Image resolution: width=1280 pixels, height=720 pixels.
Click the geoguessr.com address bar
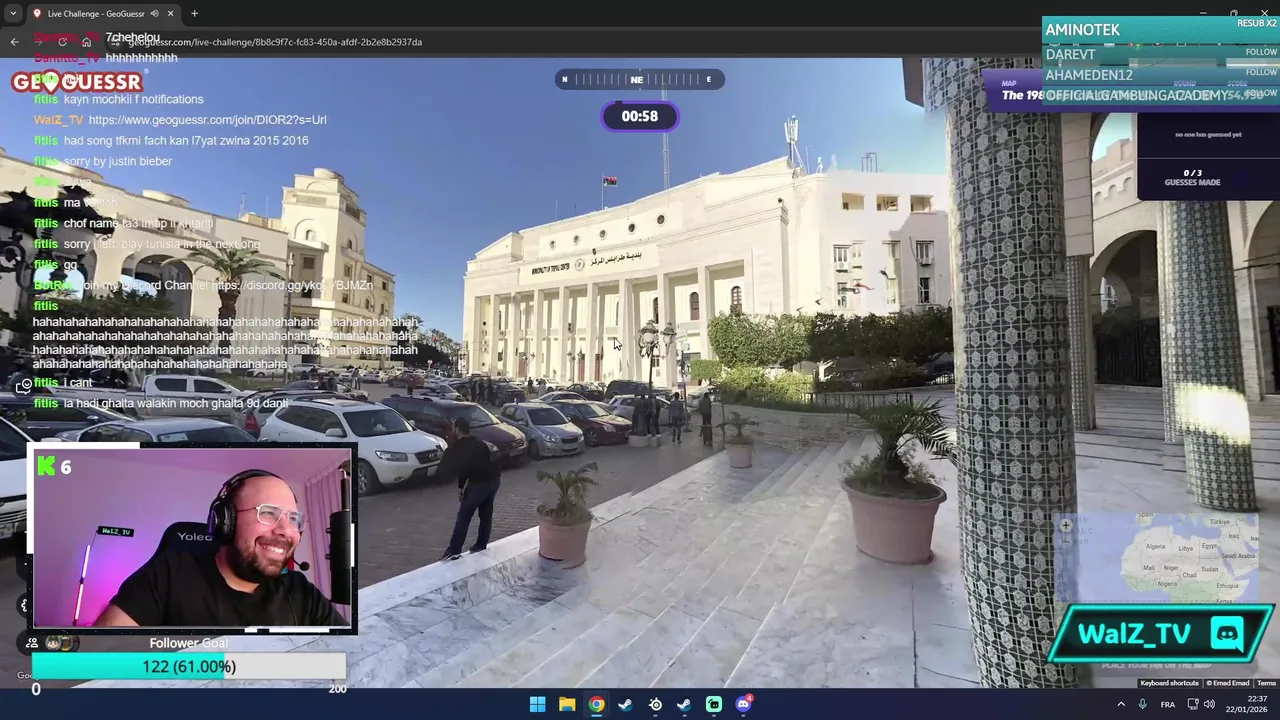[275, 42]
